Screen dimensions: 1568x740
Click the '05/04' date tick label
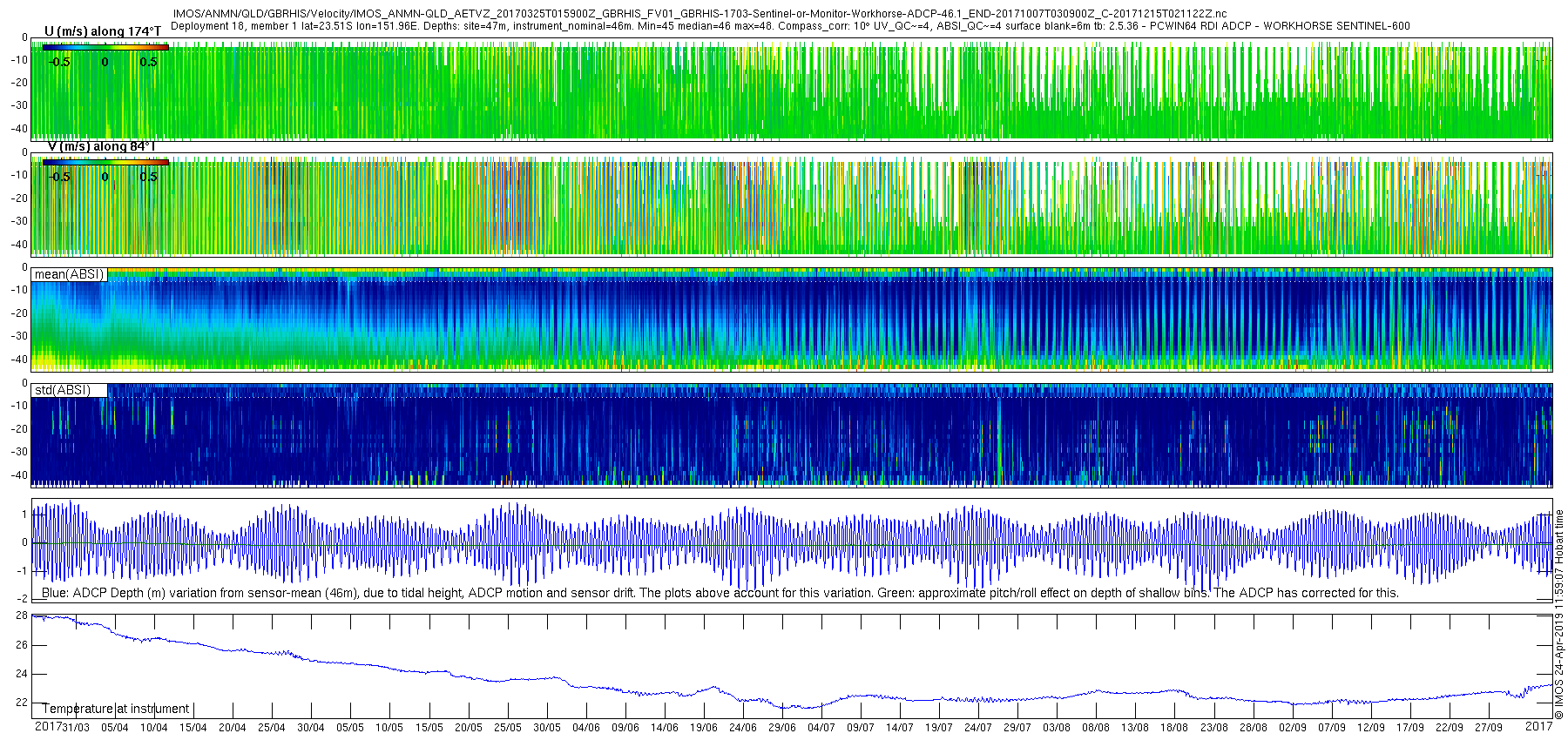[x=114, y=728]
